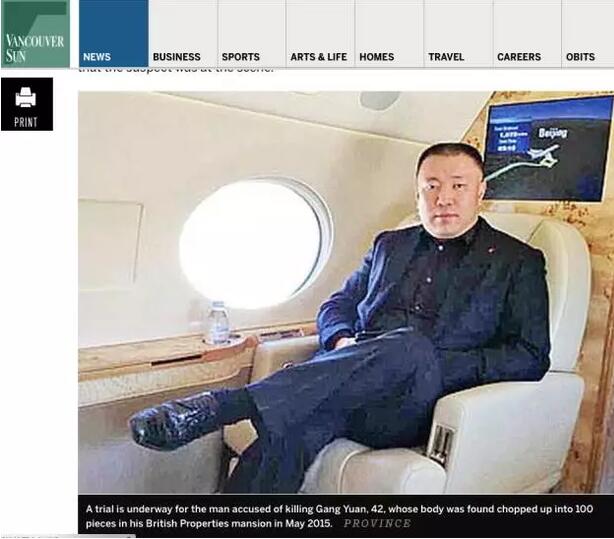Click the partially hidden article text line

pos(175,71)
